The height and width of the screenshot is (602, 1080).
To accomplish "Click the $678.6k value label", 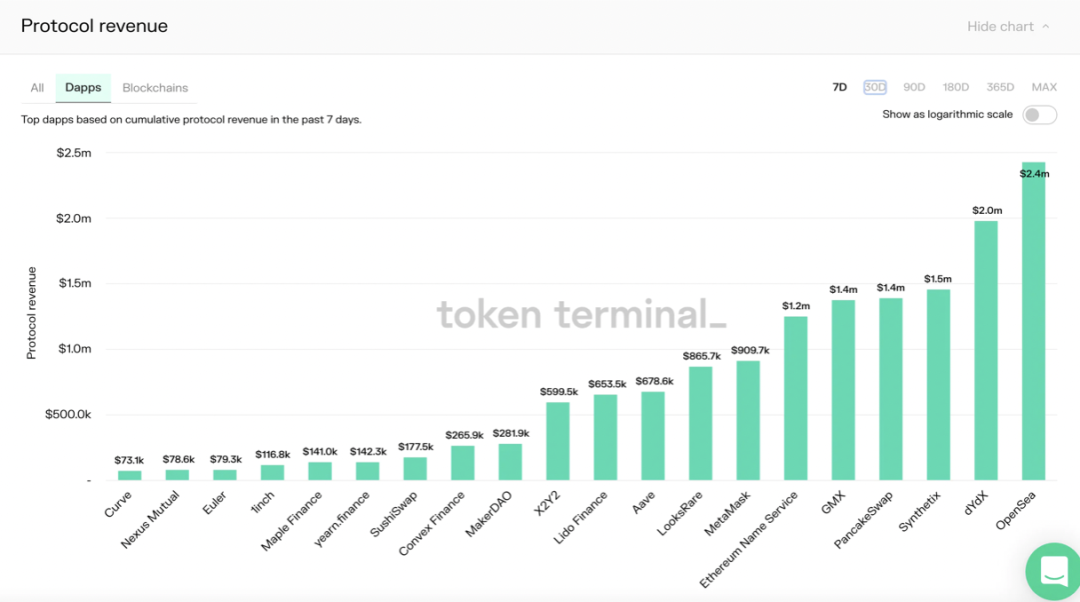I will [x=654, y=381].
